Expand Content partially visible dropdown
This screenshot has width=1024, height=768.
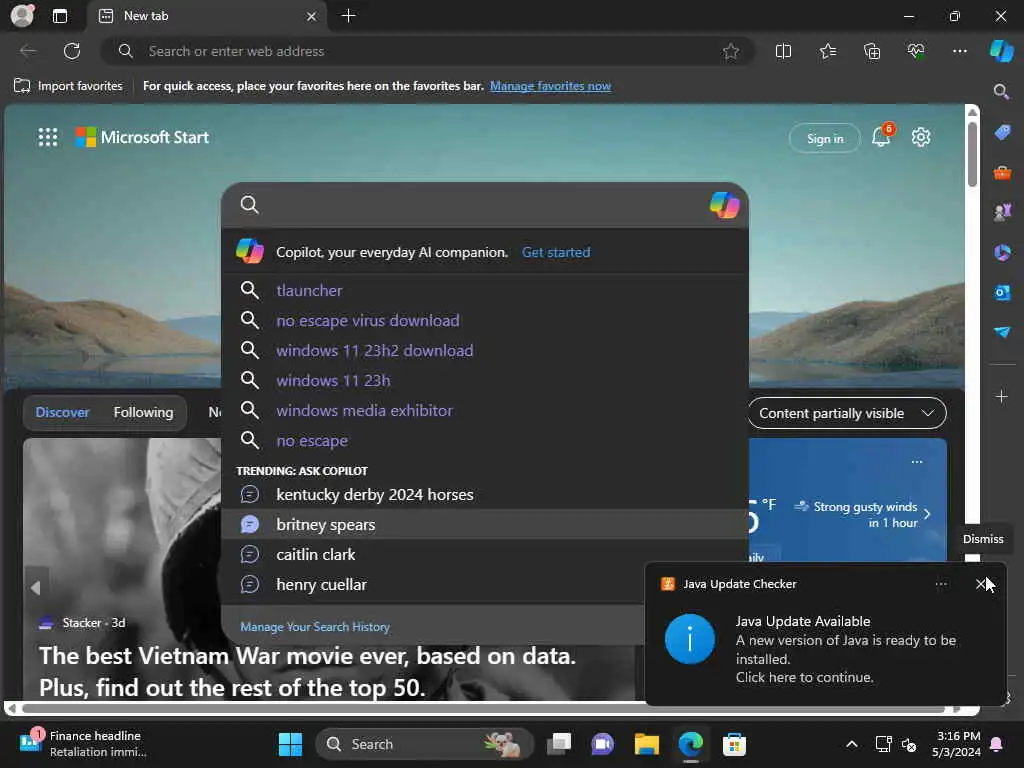(846, 413)
